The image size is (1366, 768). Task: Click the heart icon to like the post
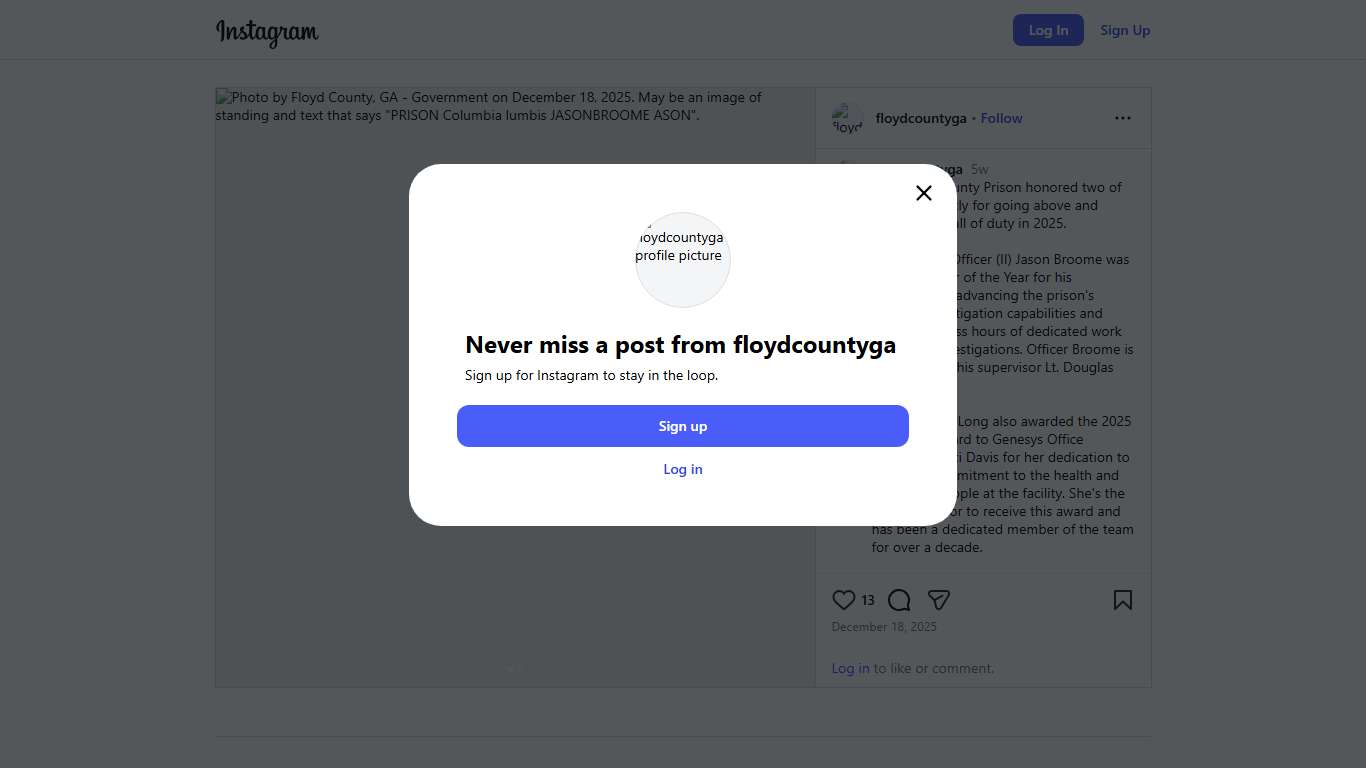(x=843, y=600)
